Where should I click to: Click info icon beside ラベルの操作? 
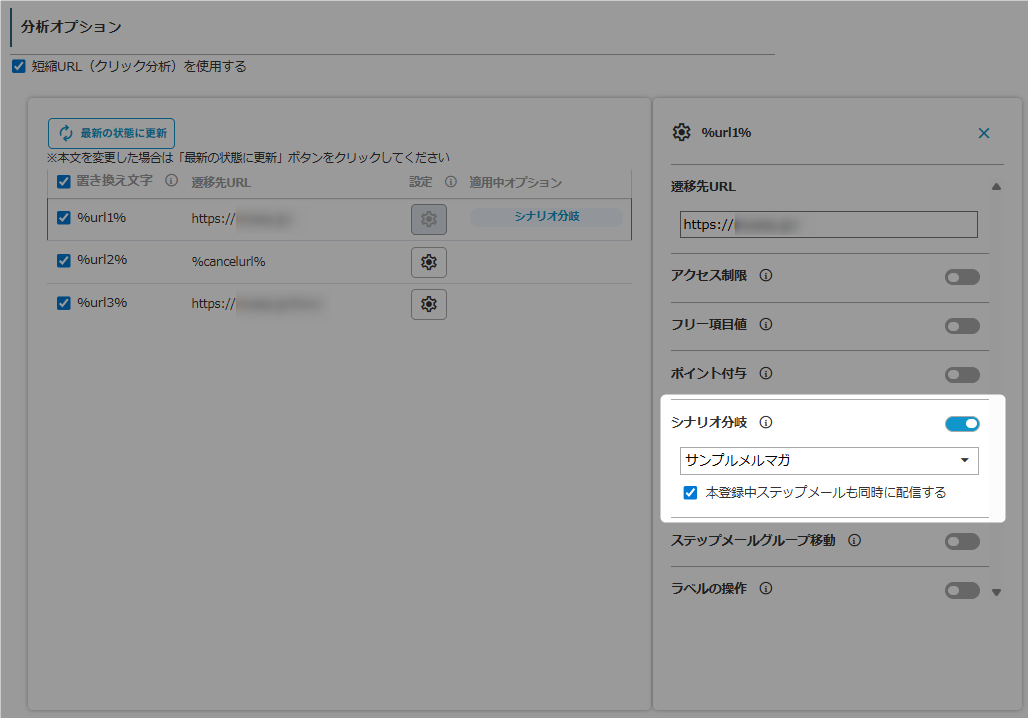766,588
